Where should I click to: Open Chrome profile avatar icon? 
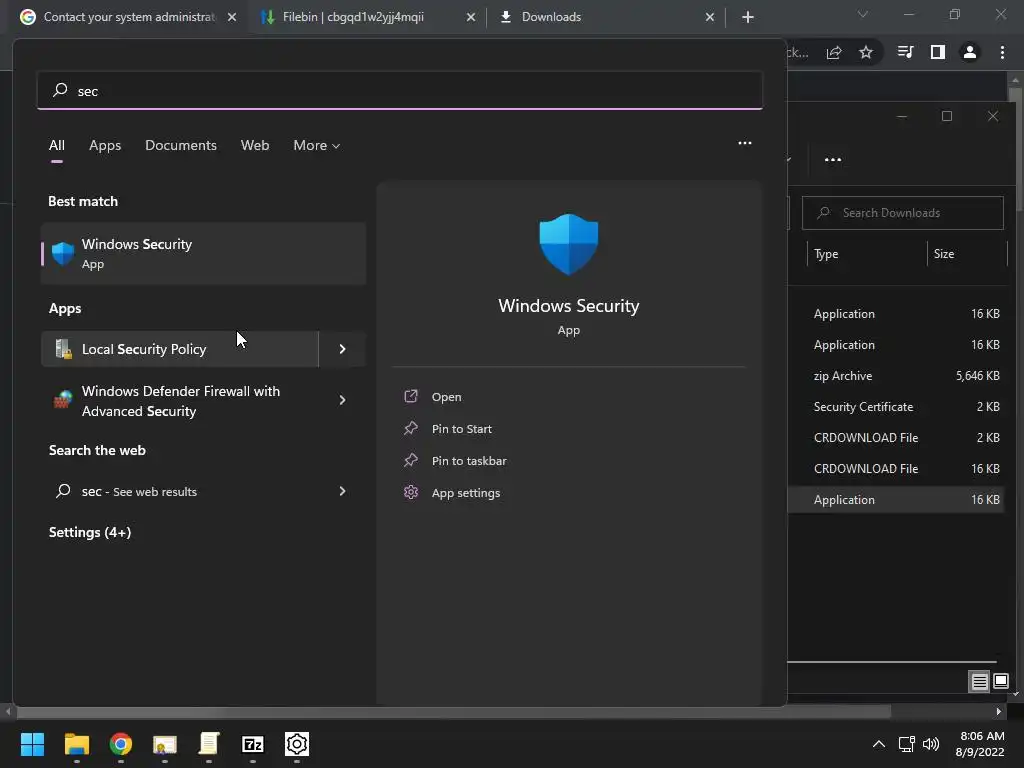pos(970,52)
